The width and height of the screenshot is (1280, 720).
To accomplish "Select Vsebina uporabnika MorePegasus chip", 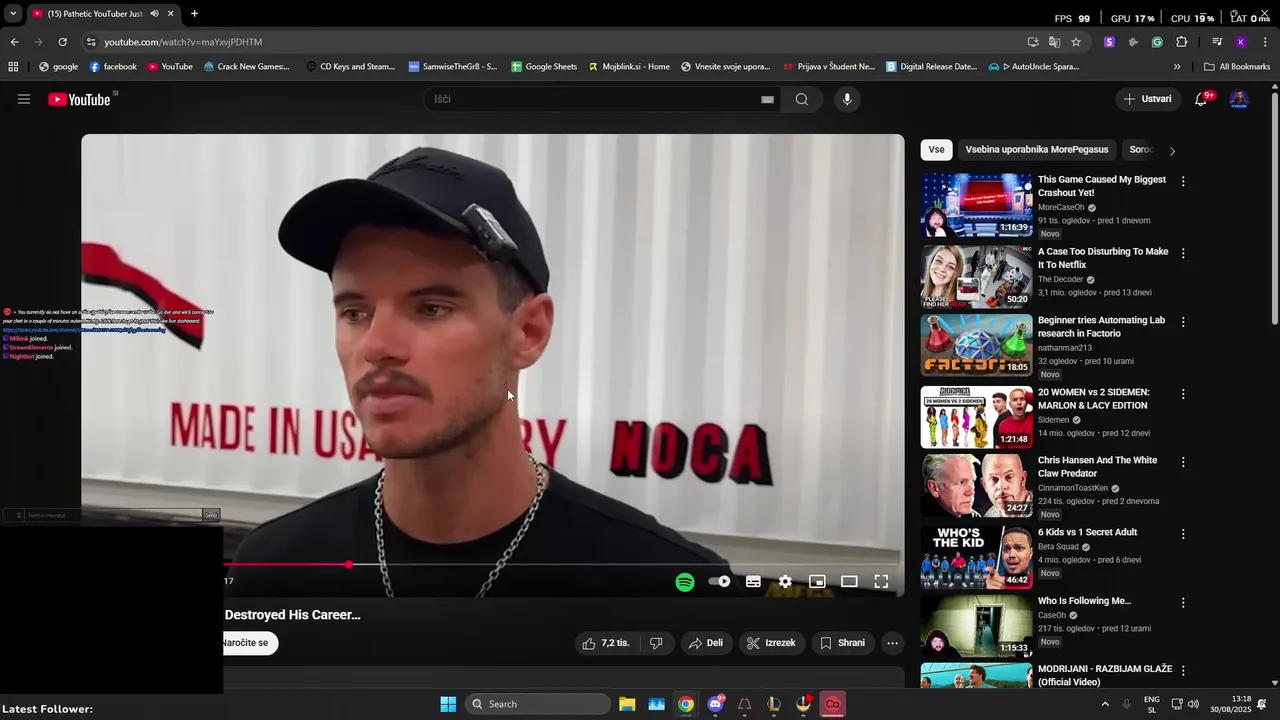I will 1036,150.
